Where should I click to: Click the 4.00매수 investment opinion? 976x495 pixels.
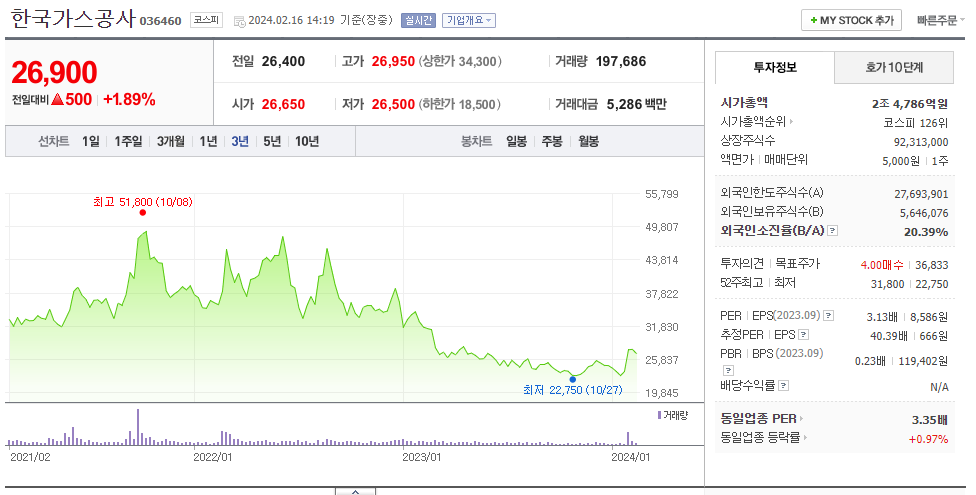(881, 265)
